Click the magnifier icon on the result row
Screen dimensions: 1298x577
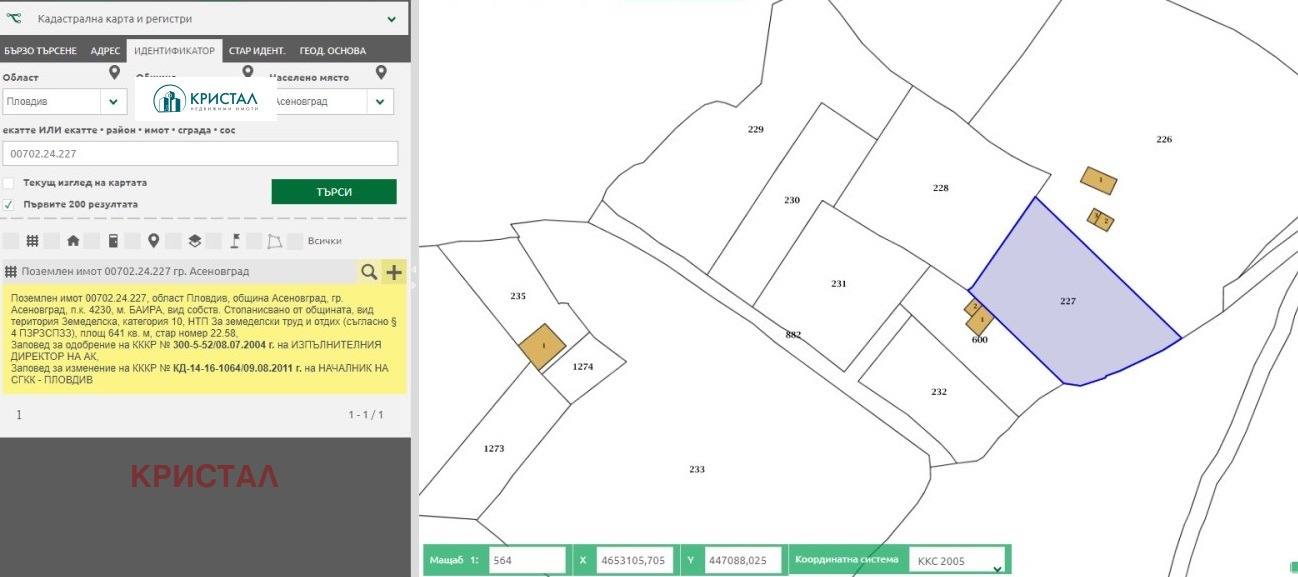pyautogui.click(x=369, y=271)
